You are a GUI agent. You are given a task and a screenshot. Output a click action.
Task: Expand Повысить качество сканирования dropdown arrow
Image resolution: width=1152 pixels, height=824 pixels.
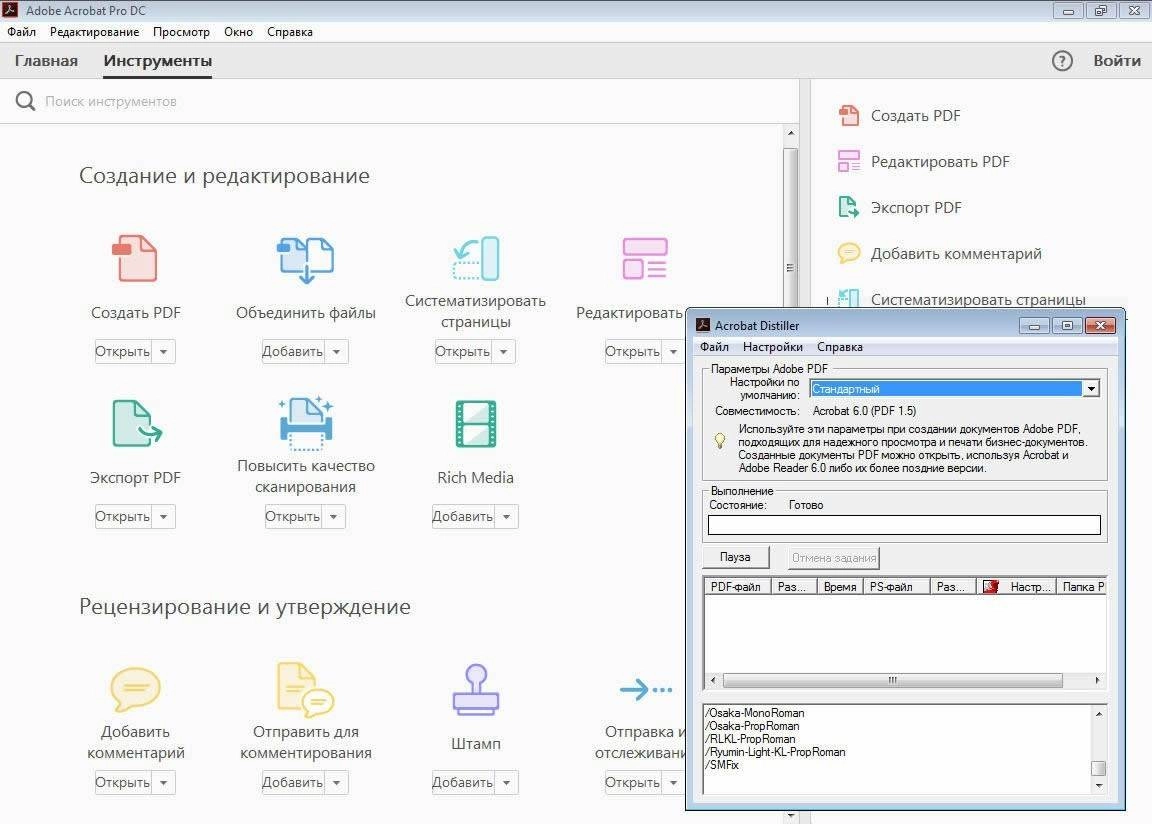tap(334, 517)
